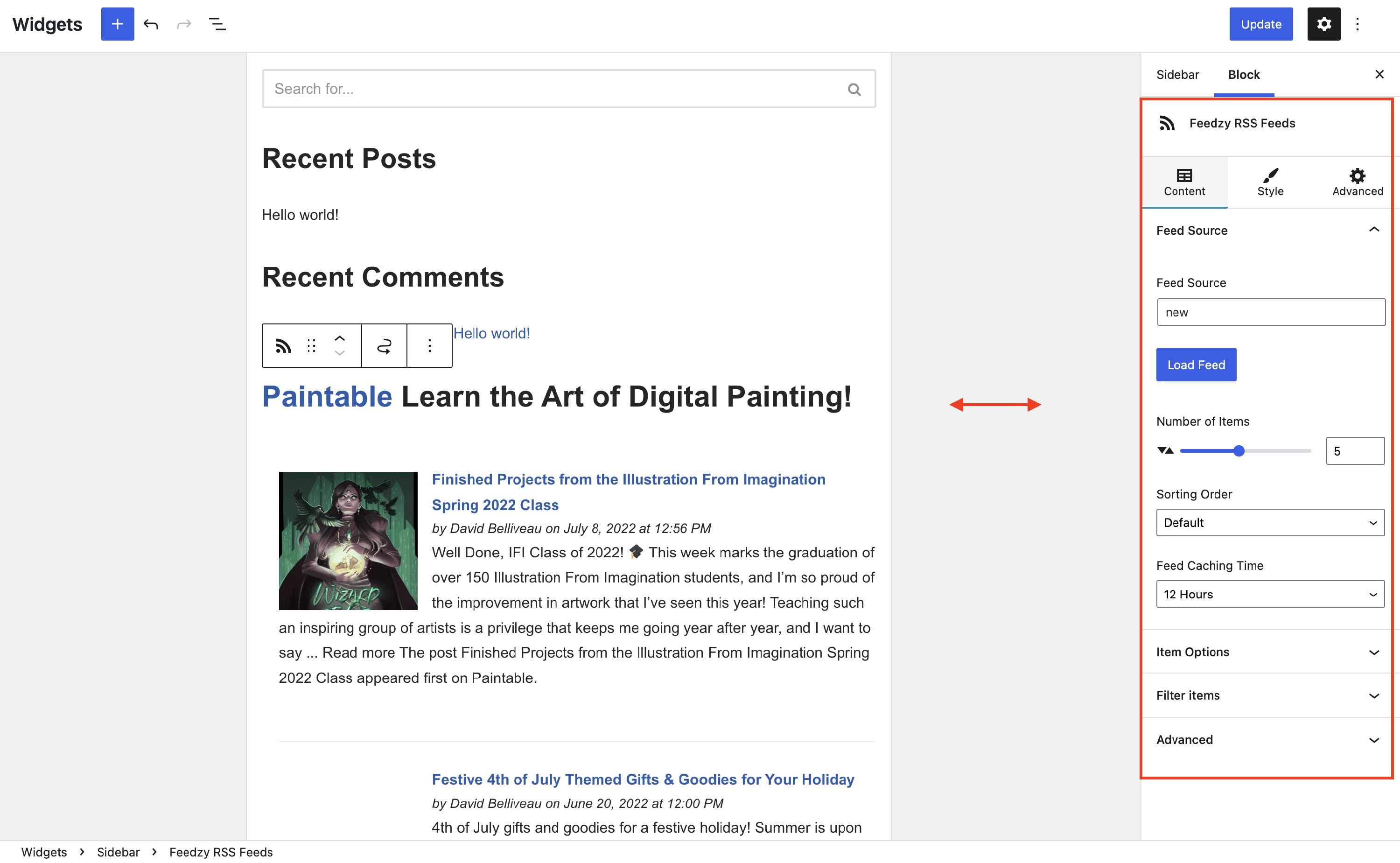
Task: Expand the Item Options panel
Action: click(1374, 652)
